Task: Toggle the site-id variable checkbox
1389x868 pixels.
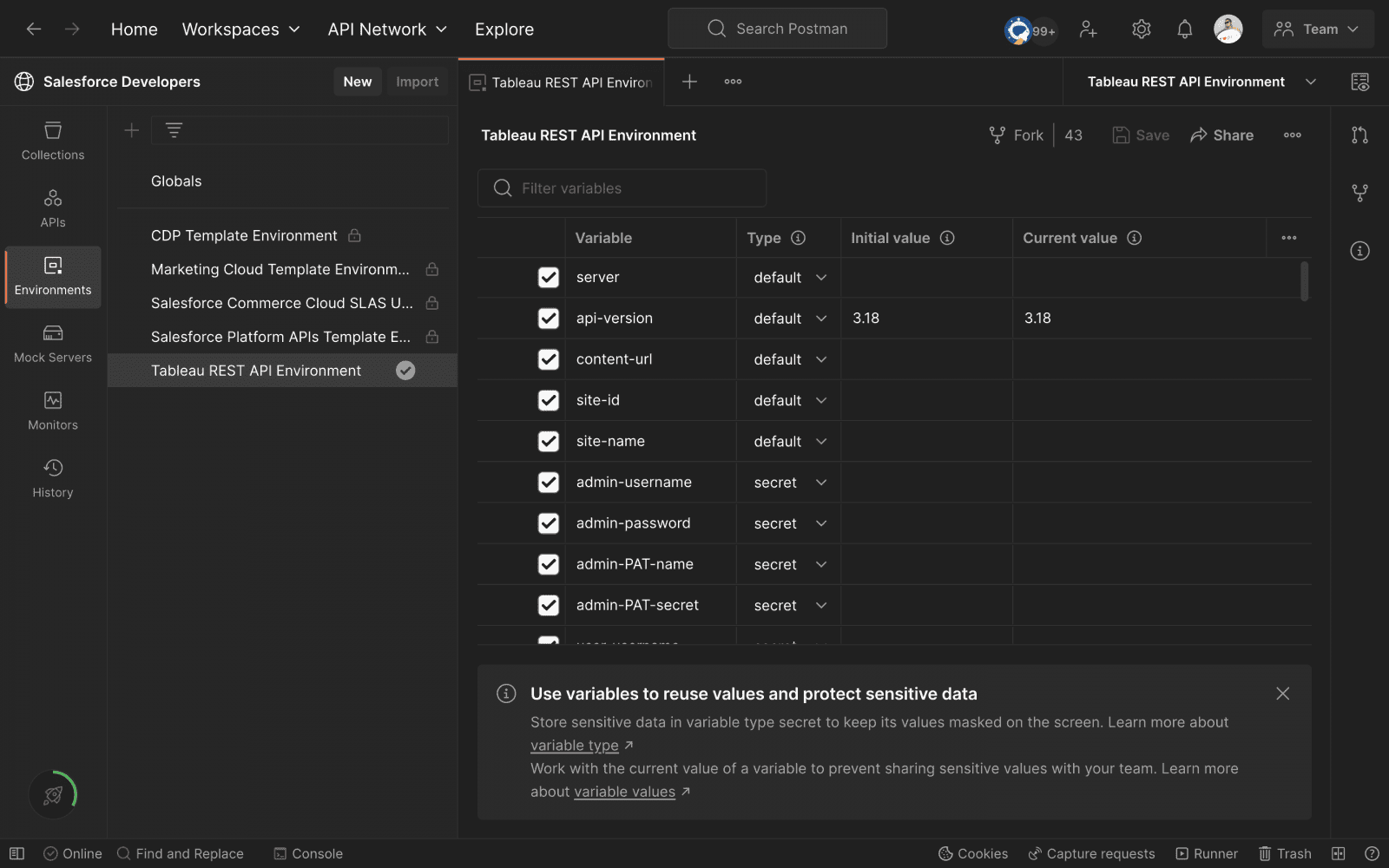Action: 549,400
